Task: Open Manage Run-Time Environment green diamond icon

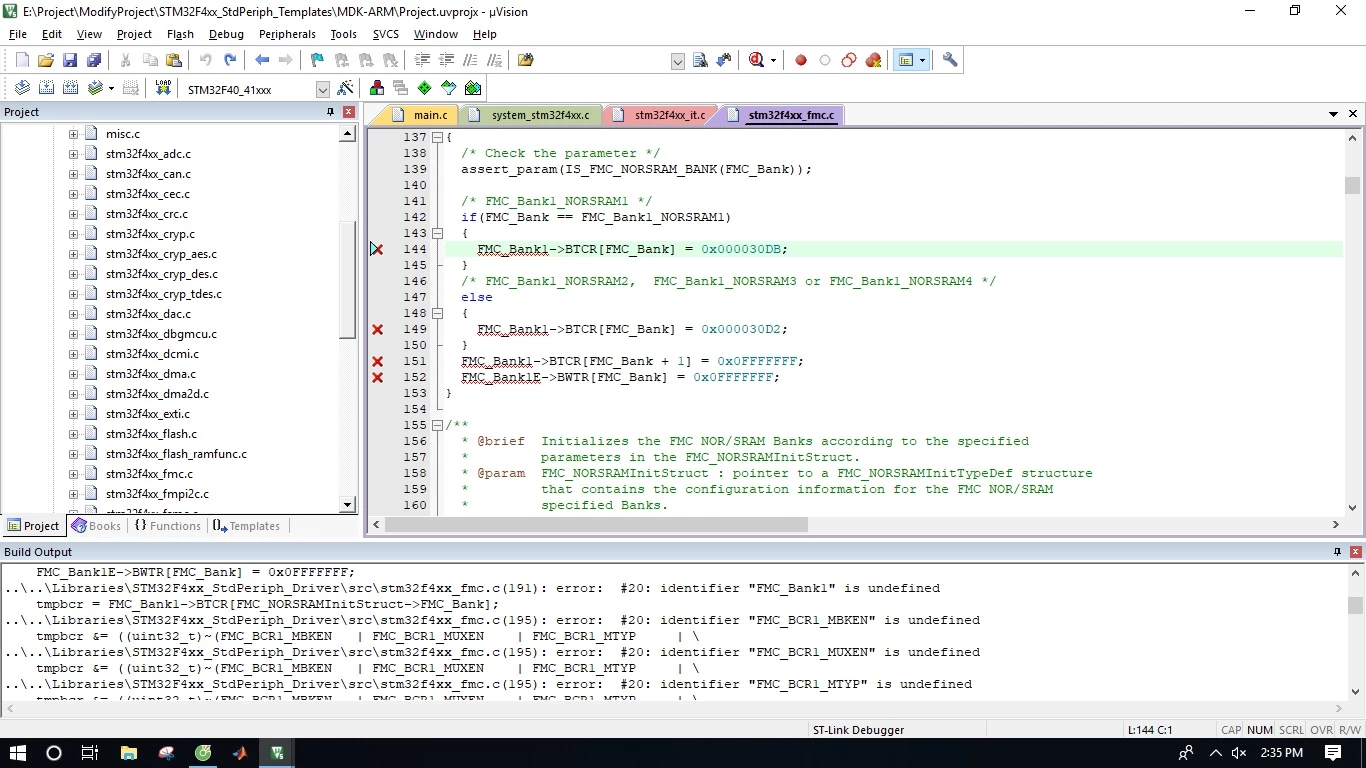Action: pos(424,88)
